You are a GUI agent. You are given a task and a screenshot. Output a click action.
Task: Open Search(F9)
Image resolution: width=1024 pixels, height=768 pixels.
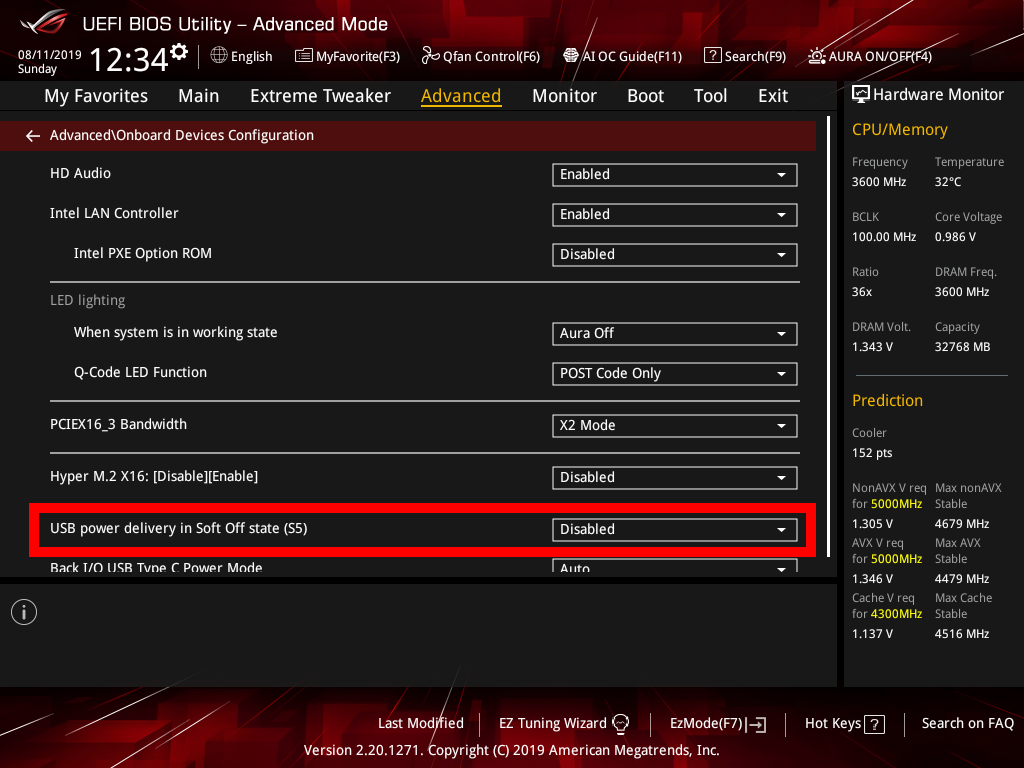[x=745, y=56]
